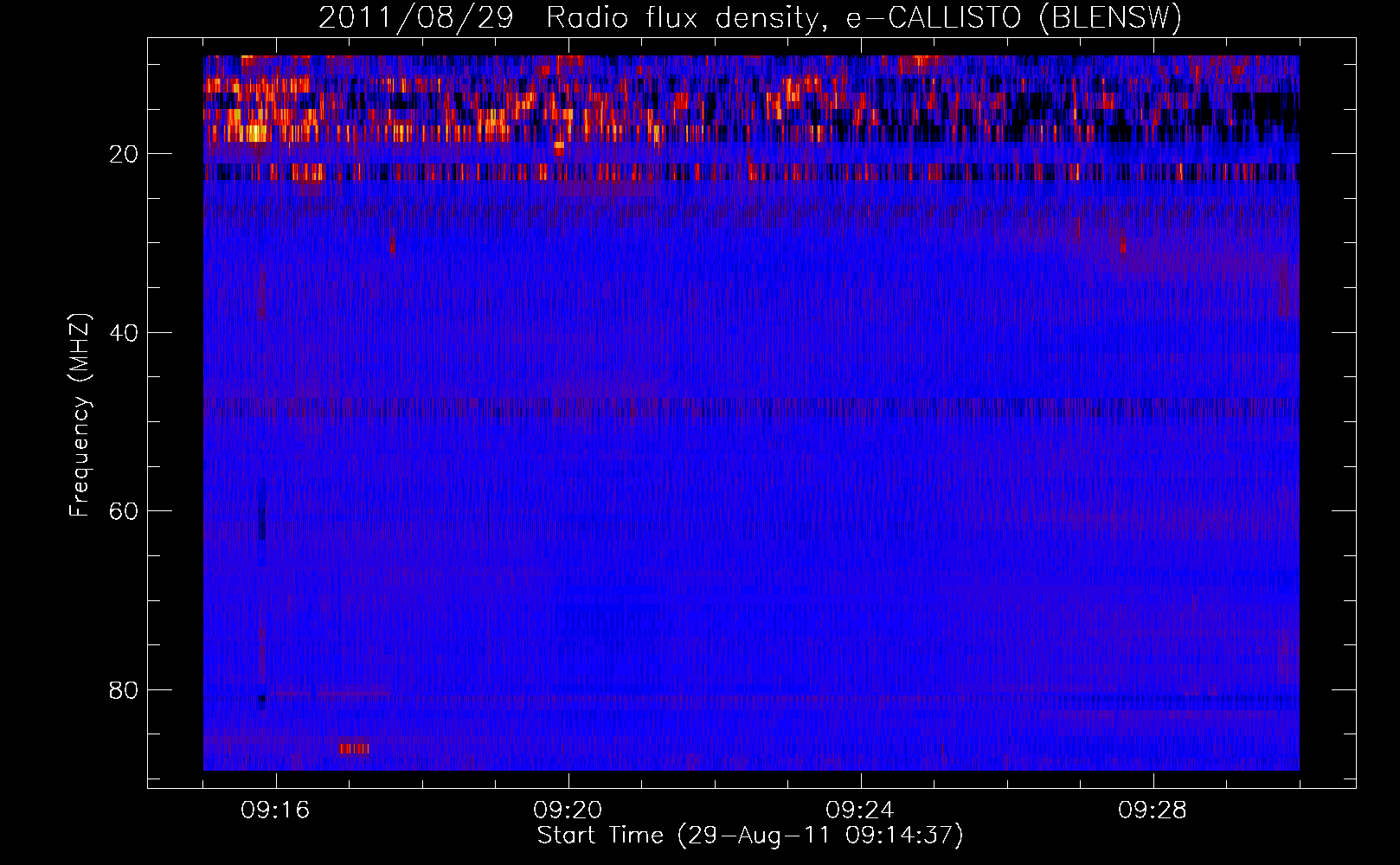Click the '20' frequency tick label

tap(124, 154)
